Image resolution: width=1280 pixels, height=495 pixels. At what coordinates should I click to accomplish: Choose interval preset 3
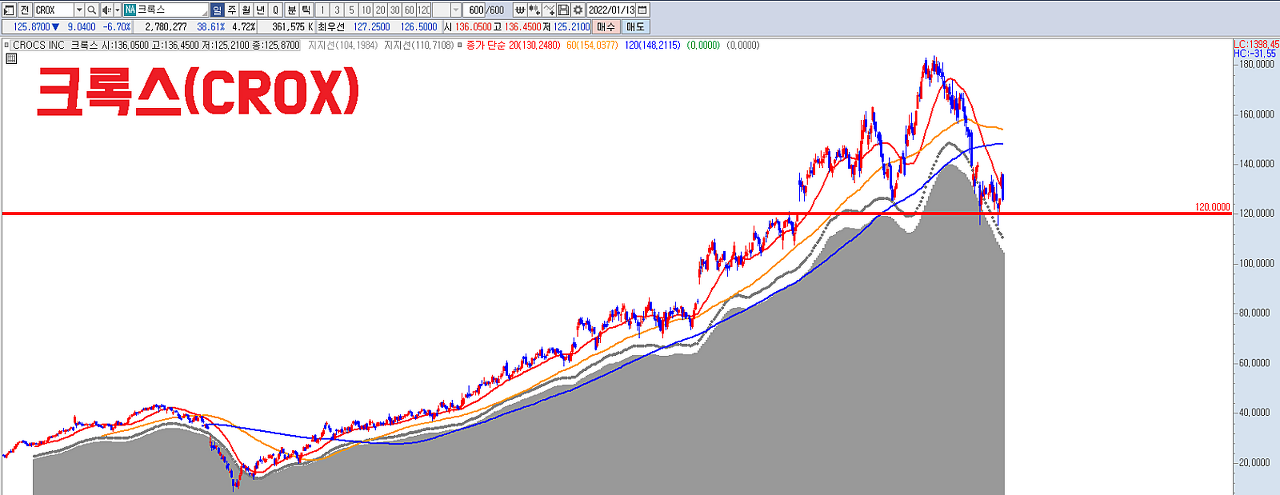point(337,9)
